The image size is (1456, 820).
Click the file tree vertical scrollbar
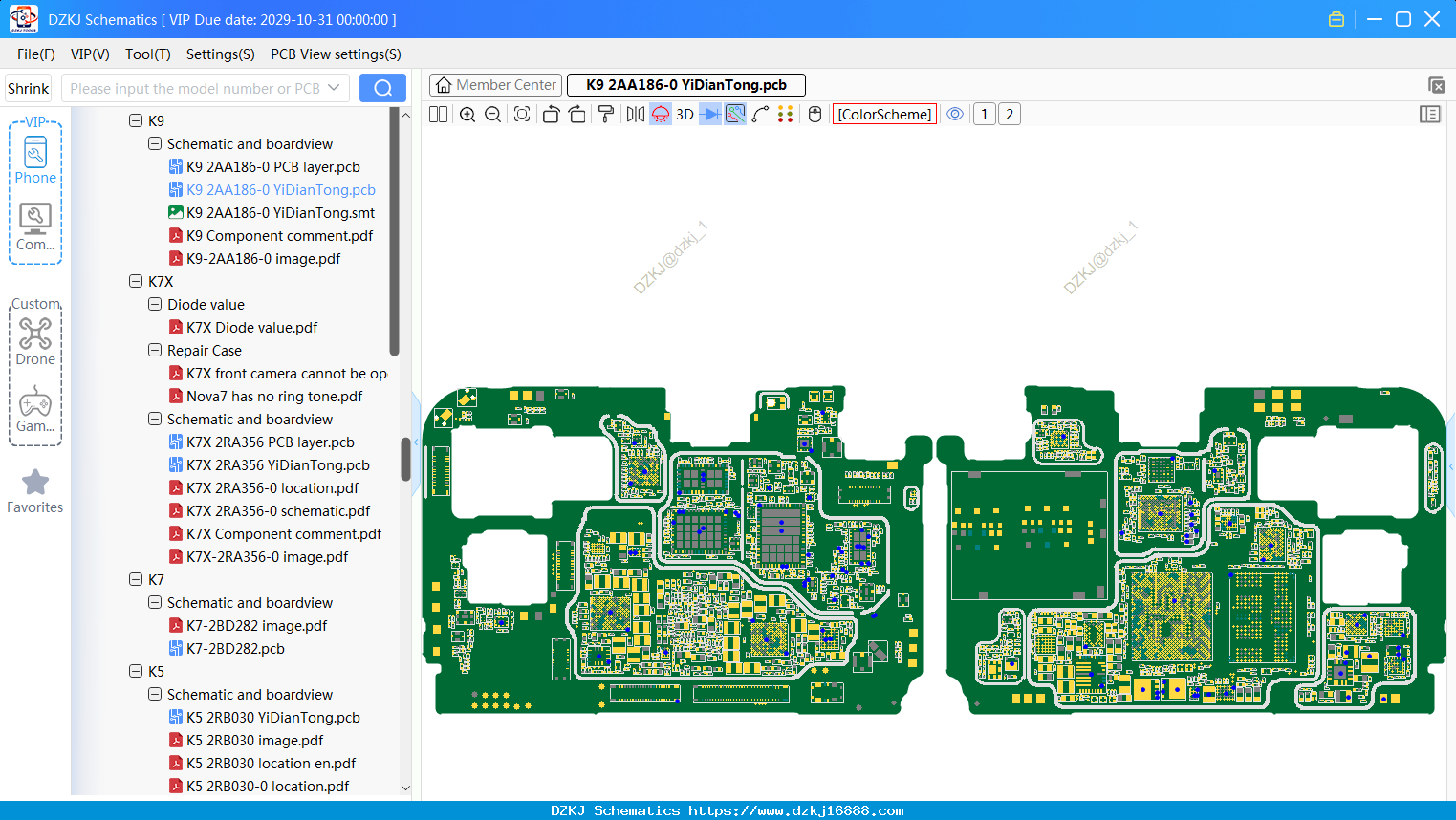(405, 459)
